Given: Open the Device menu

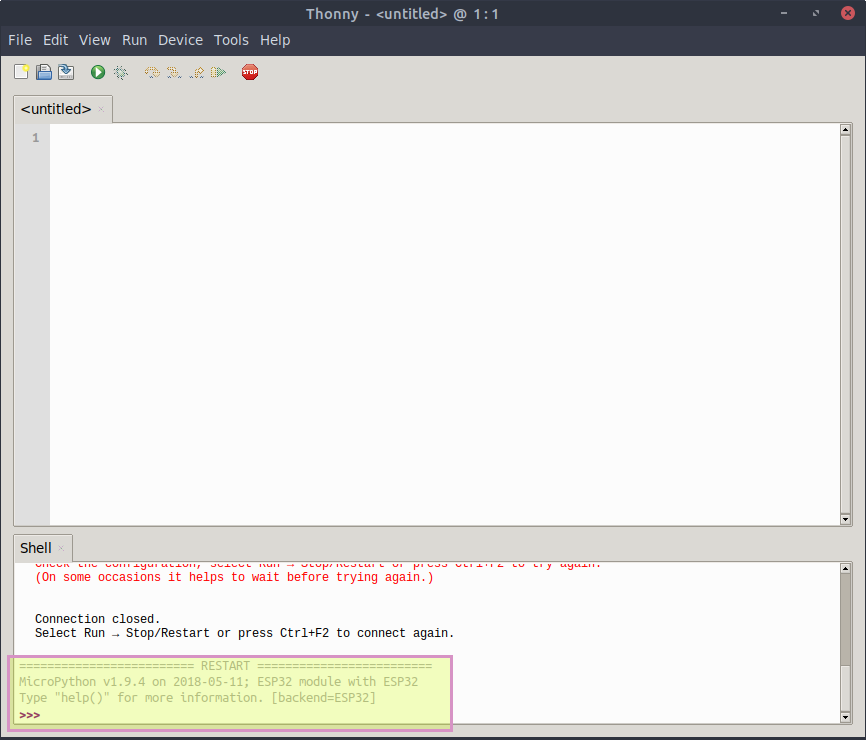Looking at the screenshot, I should [180, 40].
